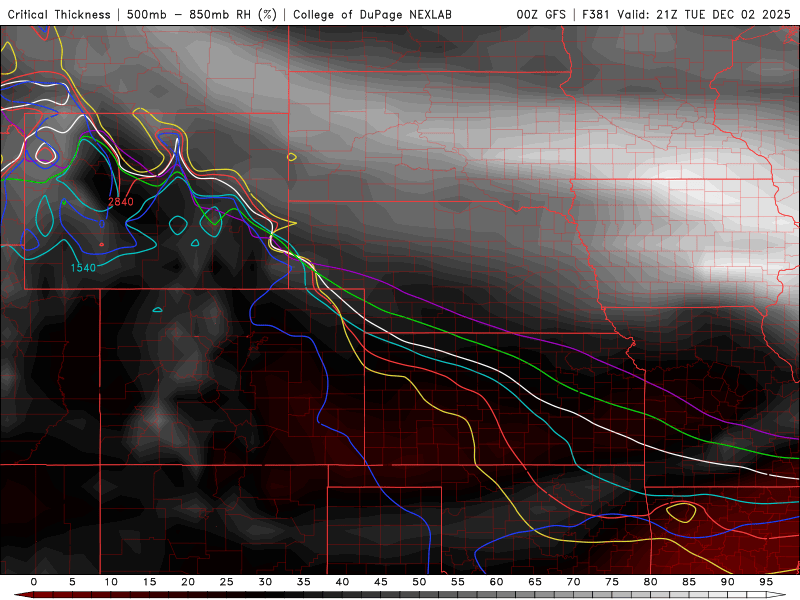Click the '0' value on the colorbar scale

coord(34,582)
